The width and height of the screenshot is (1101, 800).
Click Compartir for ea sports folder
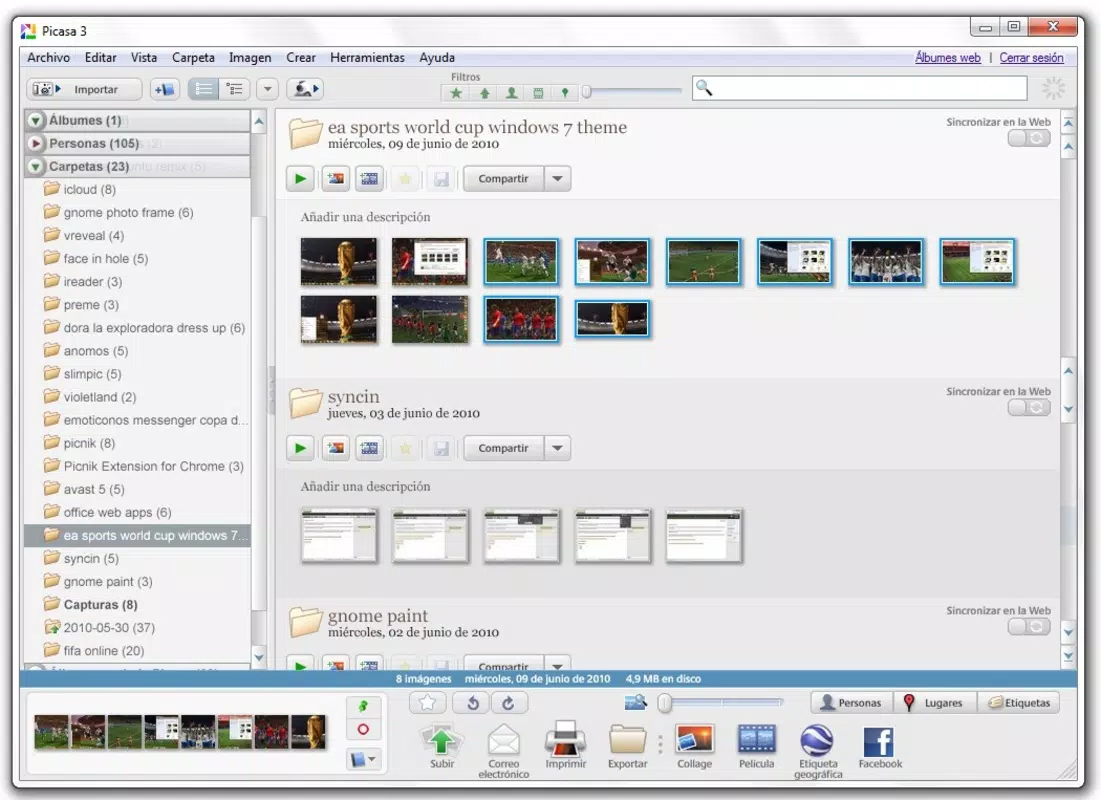(x=503, y=178)
